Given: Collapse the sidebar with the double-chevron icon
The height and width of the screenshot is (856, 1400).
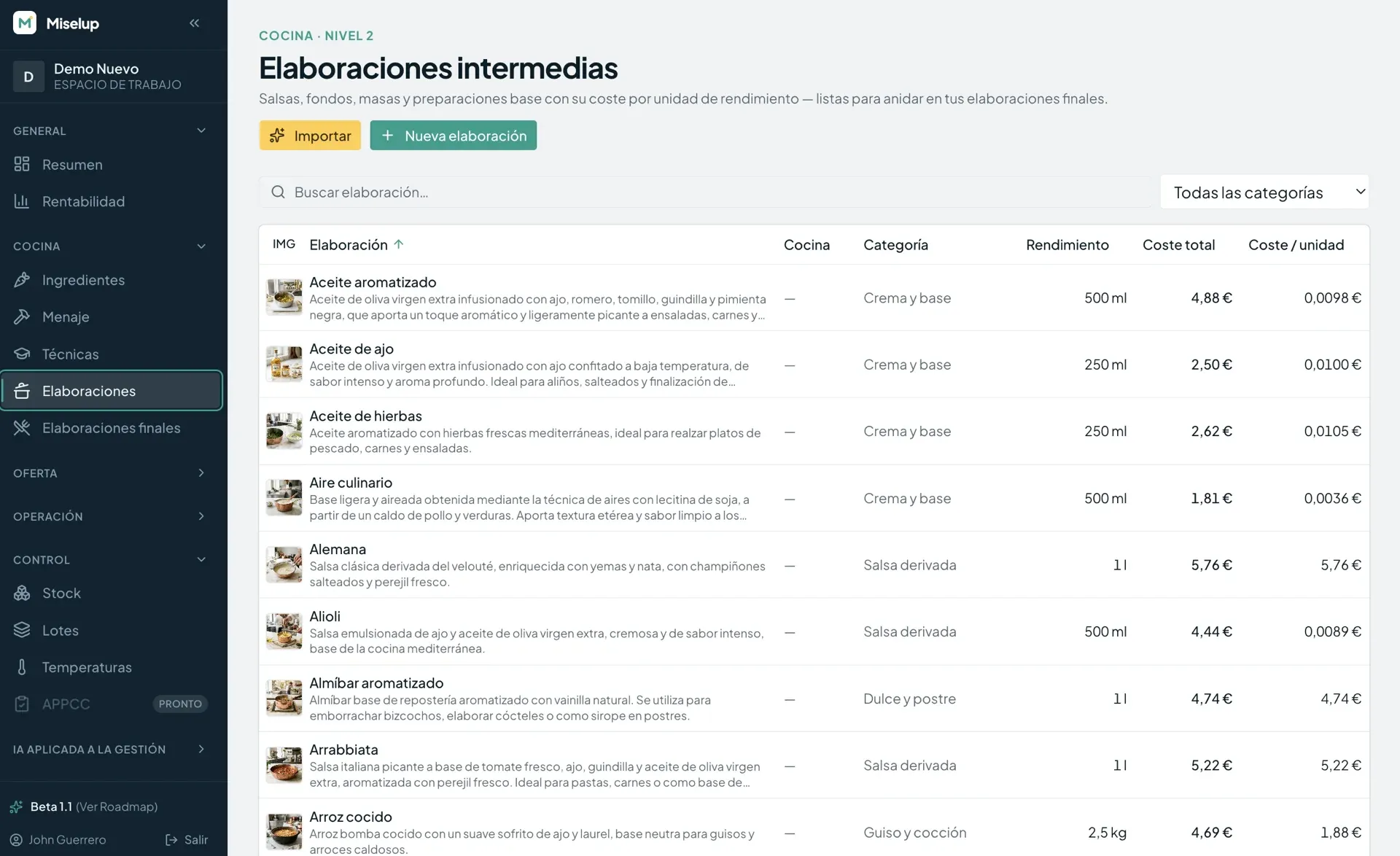Looking at the screenshot, I should [x=194, y=23].
